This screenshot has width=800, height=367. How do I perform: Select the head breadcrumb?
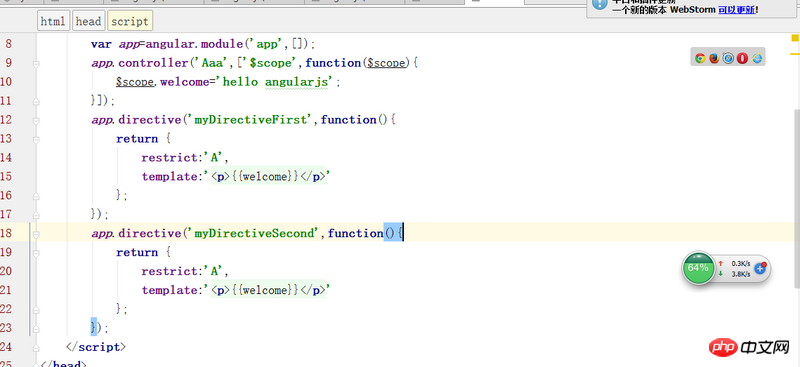[88, 21]
